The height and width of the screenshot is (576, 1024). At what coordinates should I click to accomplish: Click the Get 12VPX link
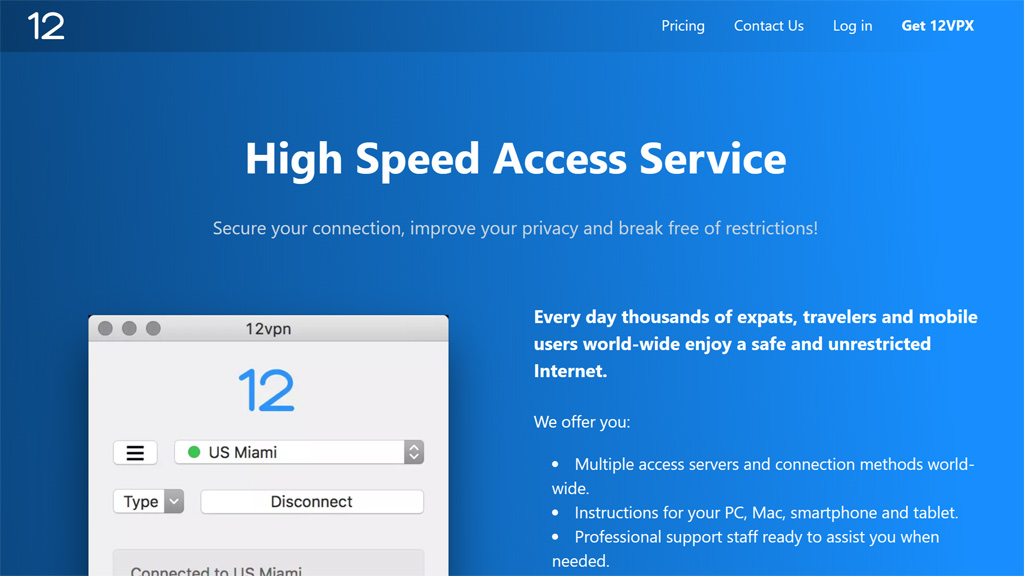(937, 25)
